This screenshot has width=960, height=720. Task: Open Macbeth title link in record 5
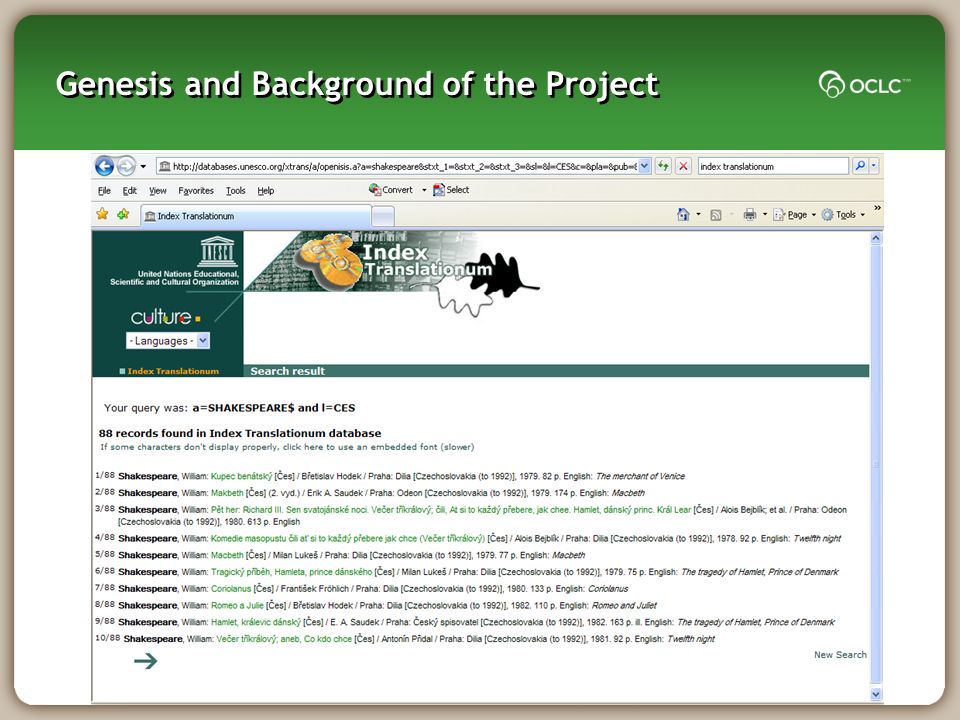point(227,555)
